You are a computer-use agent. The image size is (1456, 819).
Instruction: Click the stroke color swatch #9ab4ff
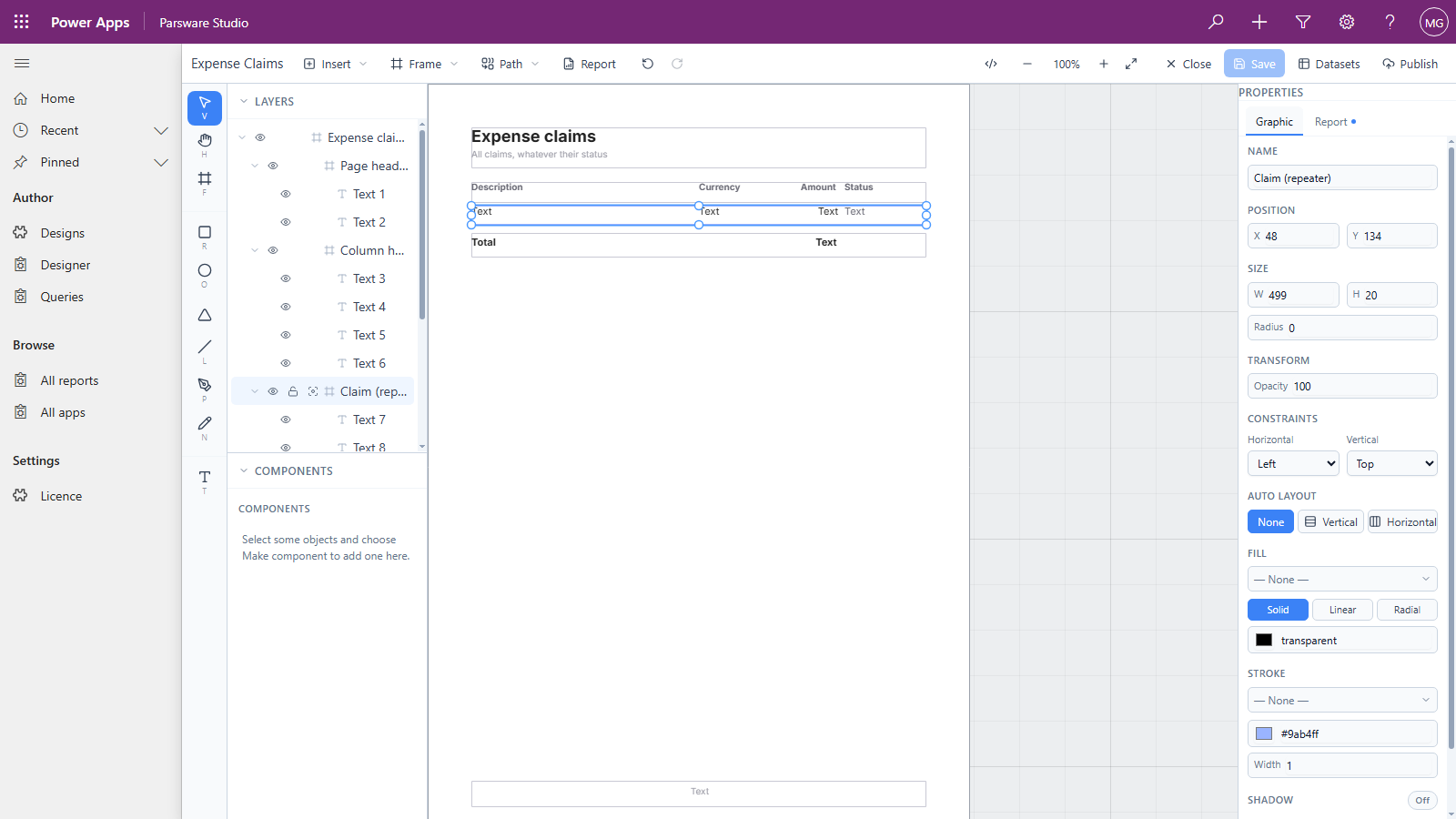pyautogui.click(x=1264, y=733)
